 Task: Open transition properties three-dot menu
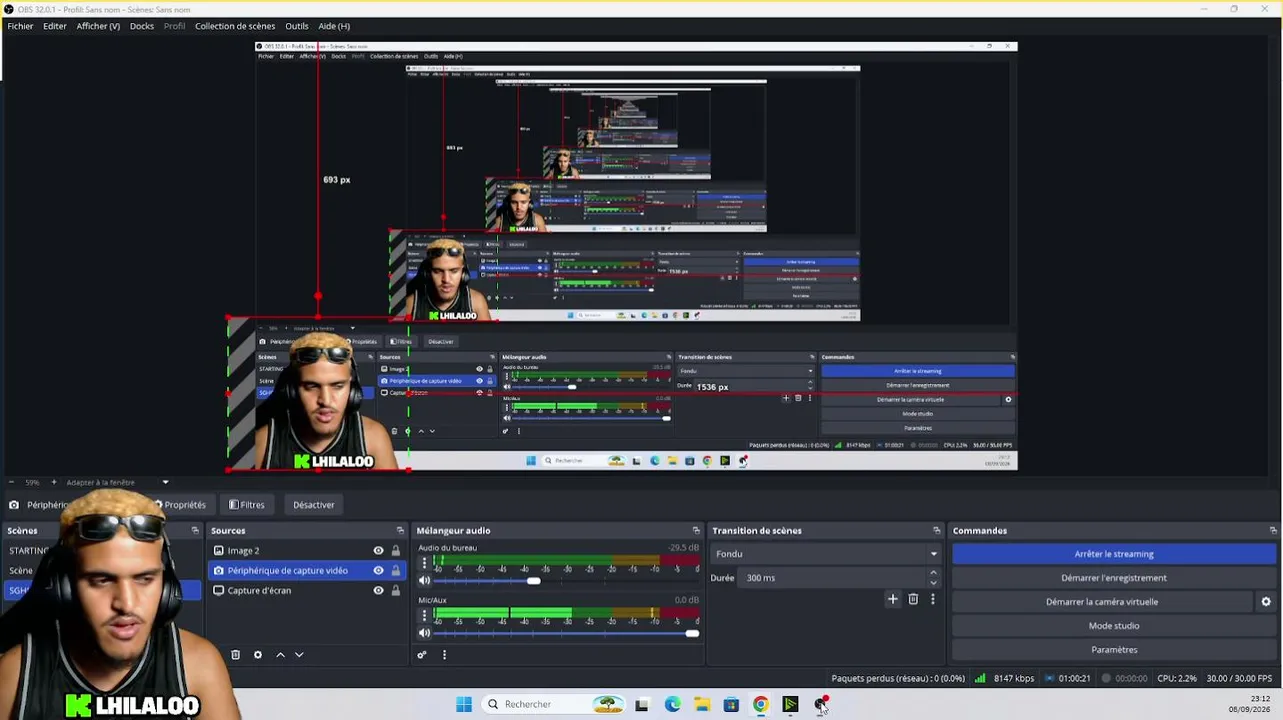click(933, 599)
